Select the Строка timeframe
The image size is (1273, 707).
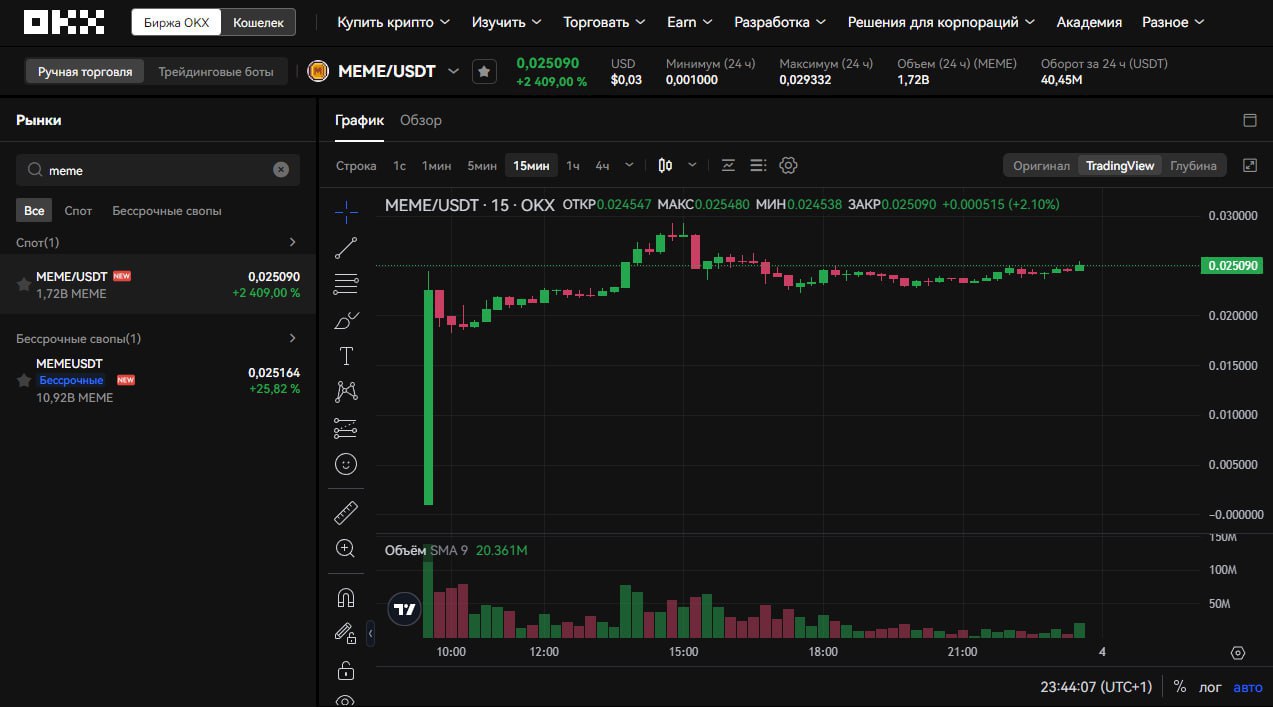coord(356,166)
